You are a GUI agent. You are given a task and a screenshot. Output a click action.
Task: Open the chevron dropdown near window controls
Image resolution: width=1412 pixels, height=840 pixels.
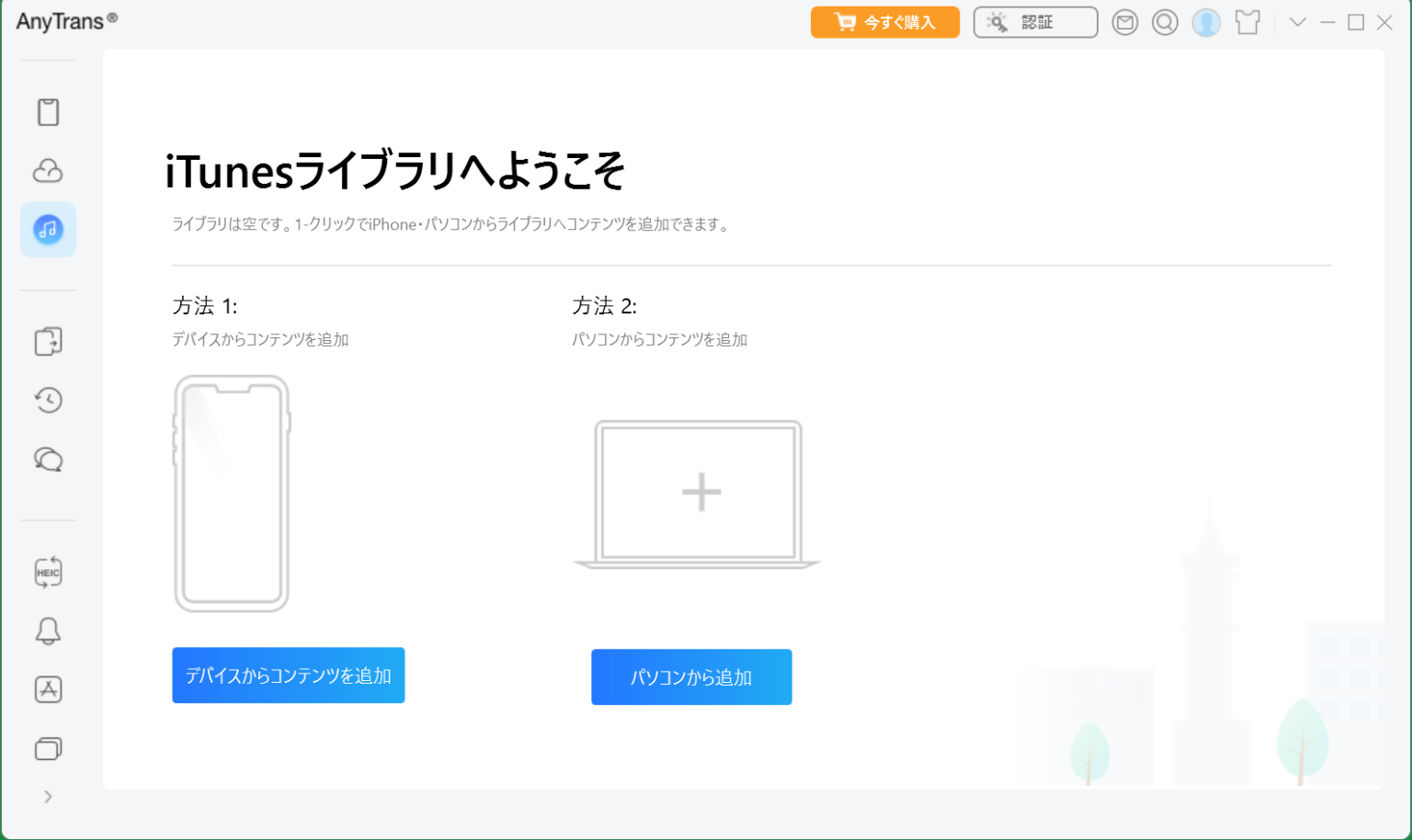pyautogui.click(x=1297, y=22)
